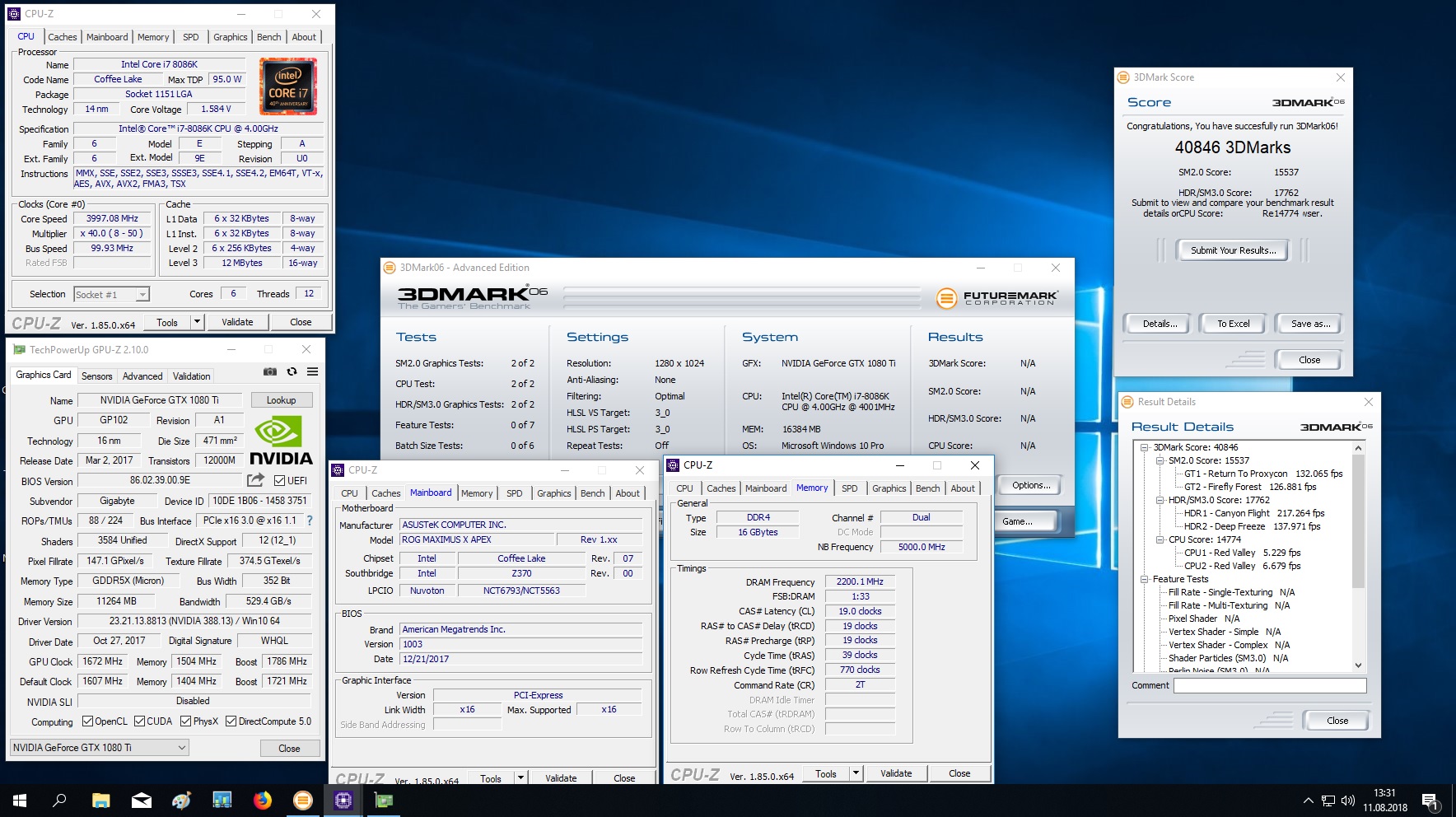Viewport: 1456px width, 817px height.
Task: Click the NVIDIA logo in GPU-Z
Action: click(280, 440)
